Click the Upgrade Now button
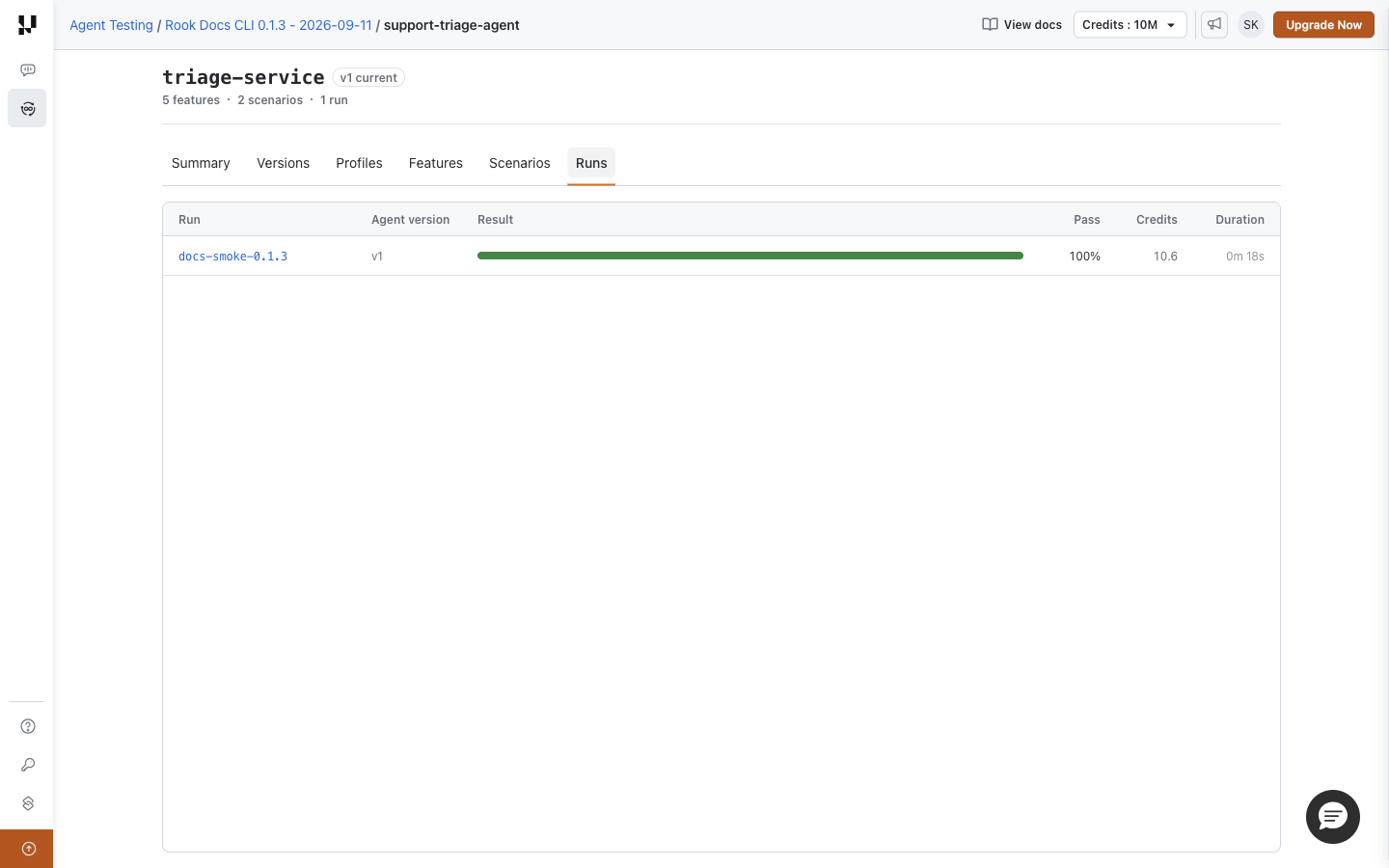The image size is (1389, 868). 1323,24
